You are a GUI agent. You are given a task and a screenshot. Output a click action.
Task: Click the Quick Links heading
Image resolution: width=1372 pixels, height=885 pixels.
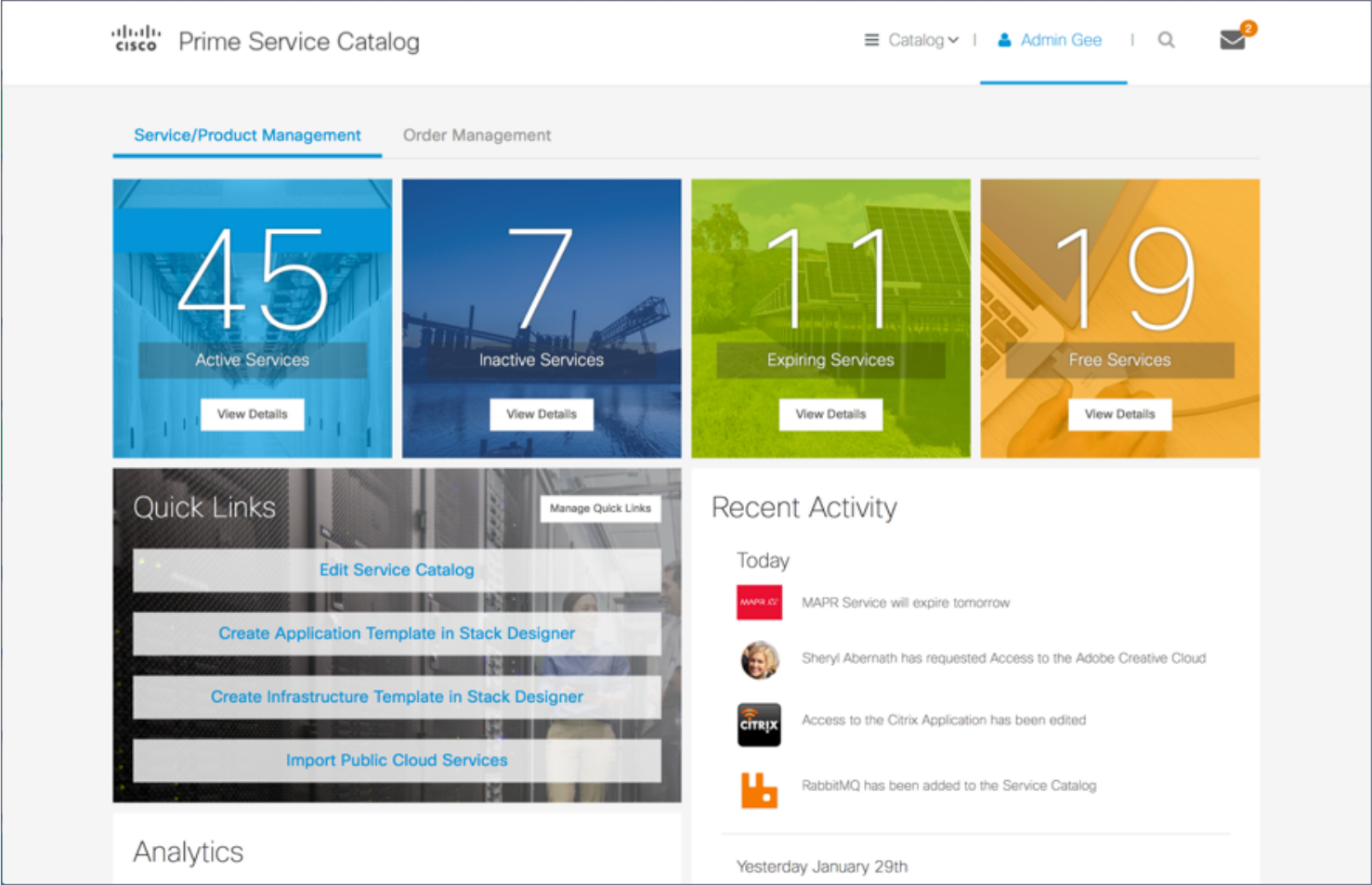204,507
